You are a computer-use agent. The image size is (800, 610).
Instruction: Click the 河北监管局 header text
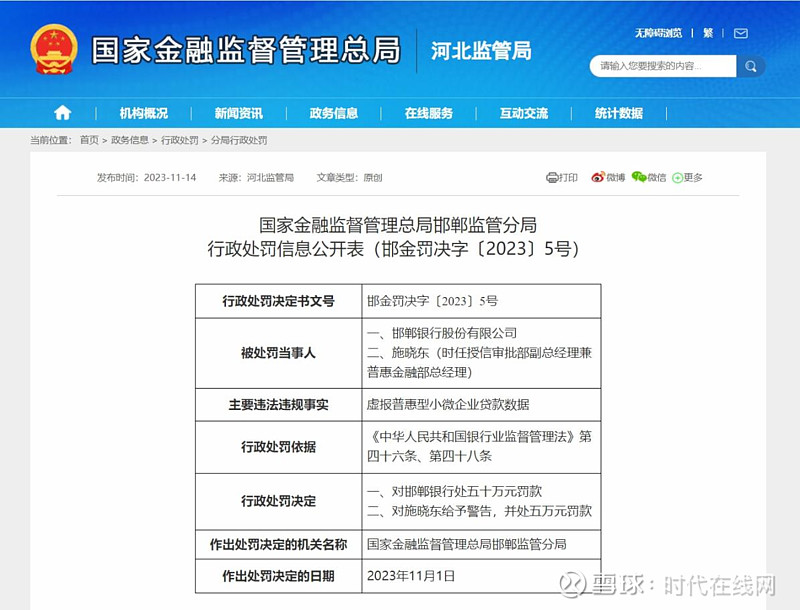(481, 50)
